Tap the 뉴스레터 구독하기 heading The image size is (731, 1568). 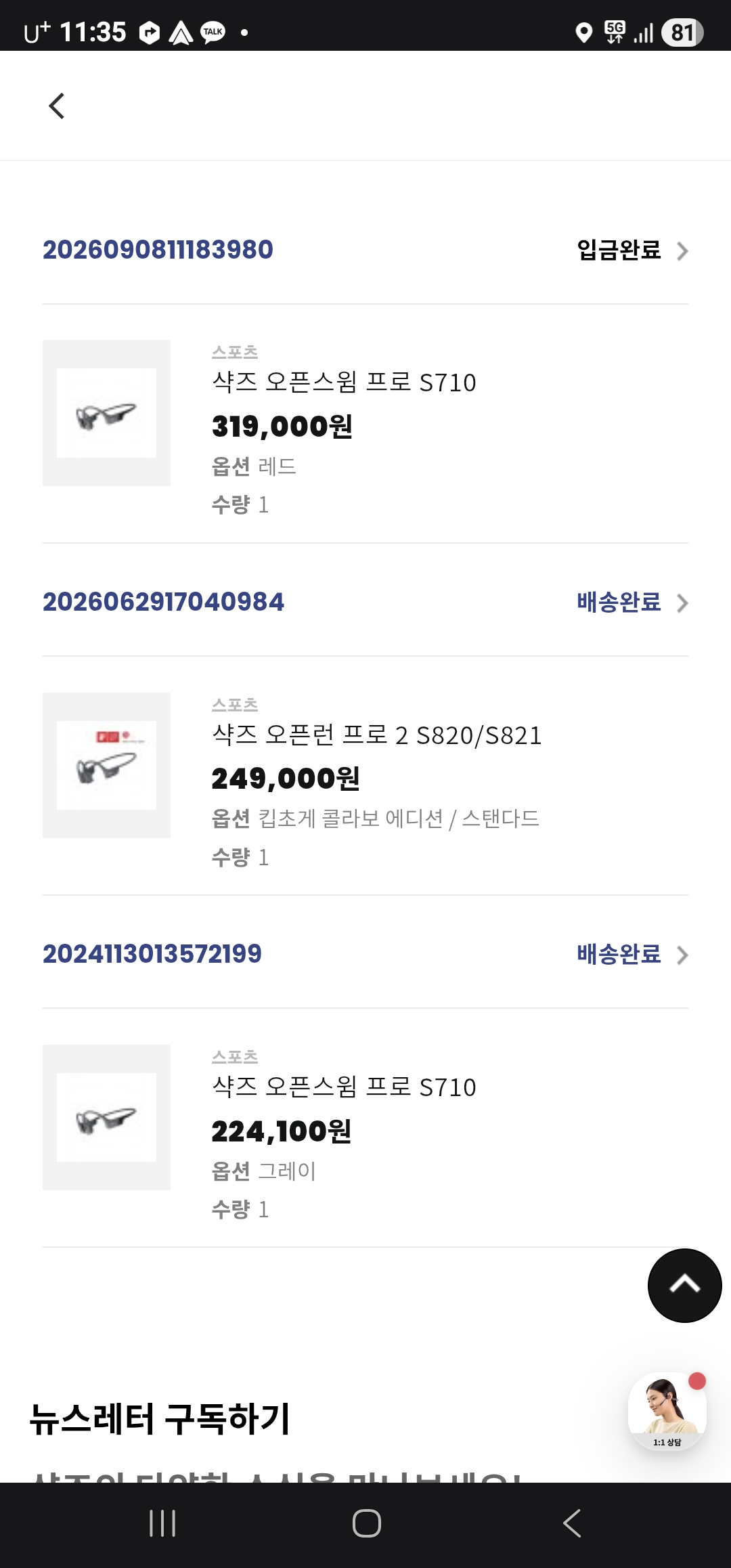pyautogui.click(x=160, y=1419)
